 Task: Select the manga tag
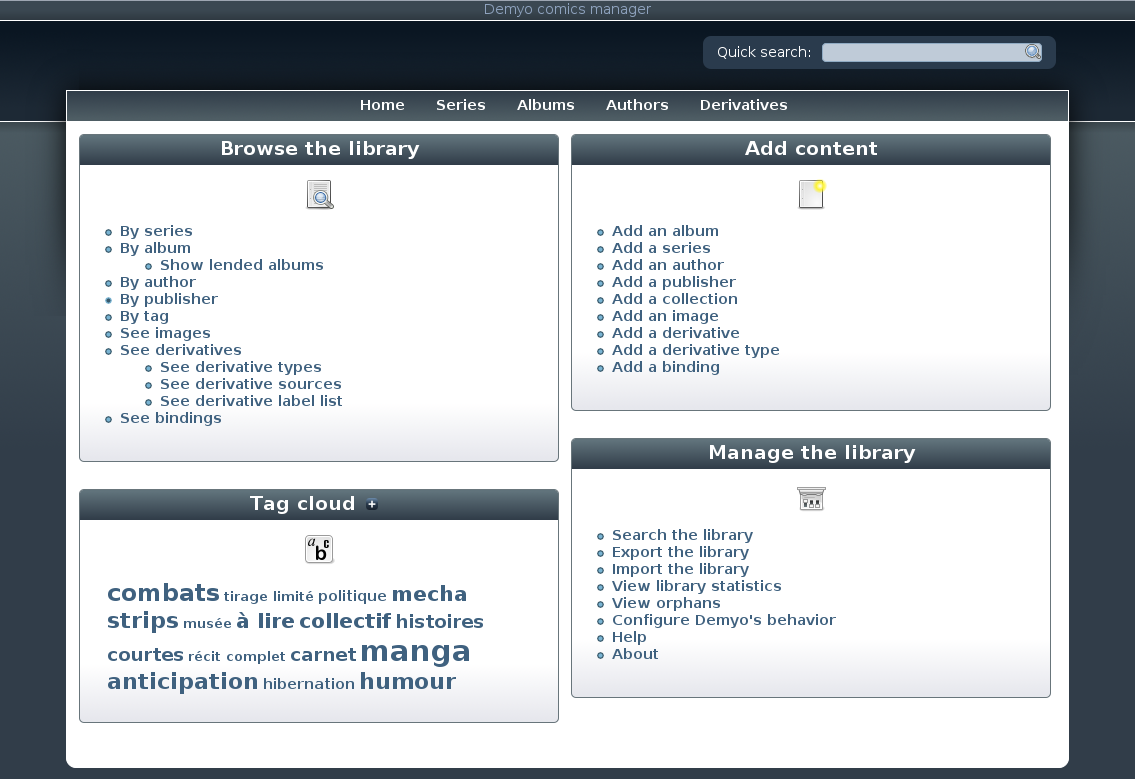(x=415, y=652)
